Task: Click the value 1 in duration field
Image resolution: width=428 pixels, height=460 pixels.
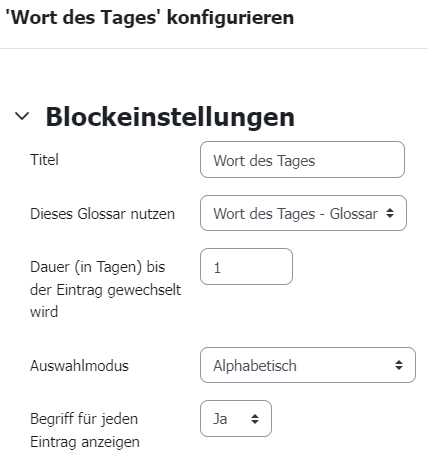Action: (x=217, y=268)
